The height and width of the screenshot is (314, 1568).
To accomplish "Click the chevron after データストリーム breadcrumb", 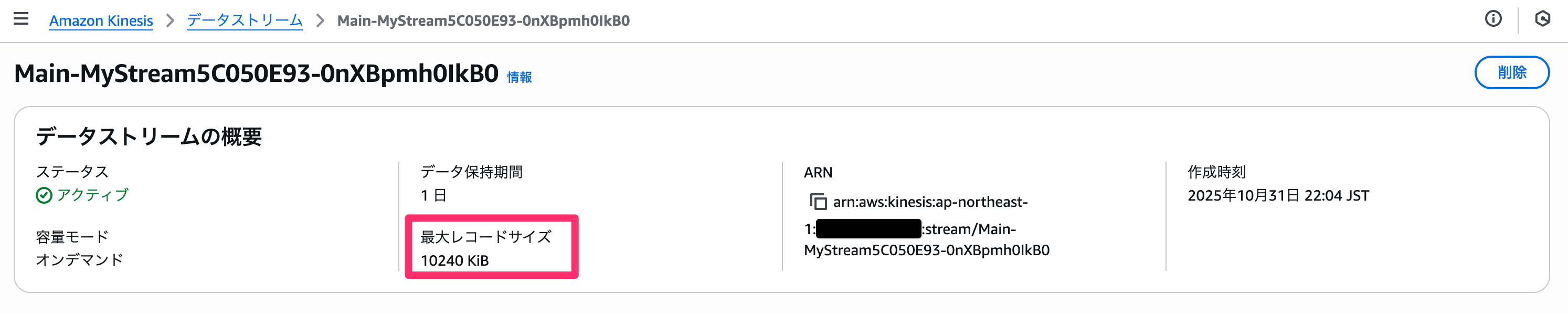I will (x=320, y=20).
